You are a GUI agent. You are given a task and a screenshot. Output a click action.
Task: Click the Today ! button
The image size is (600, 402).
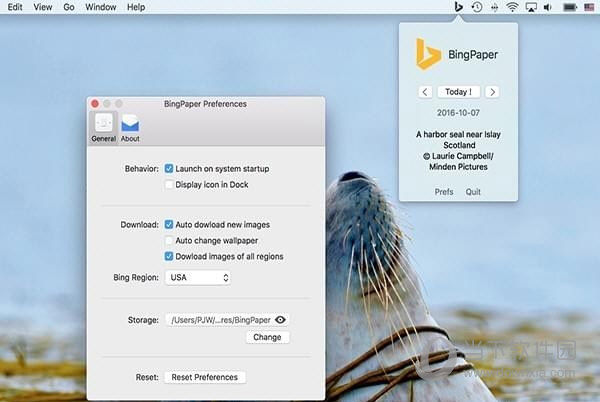pyautogui.click(x=458, y=92)
